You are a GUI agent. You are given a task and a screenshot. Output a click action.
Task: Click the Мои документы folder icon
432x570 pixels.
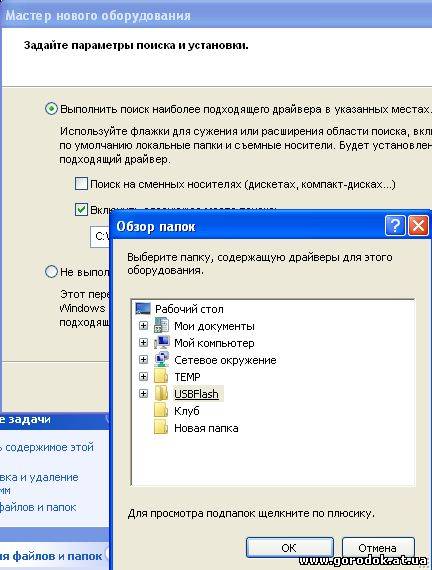click(161, 325)
